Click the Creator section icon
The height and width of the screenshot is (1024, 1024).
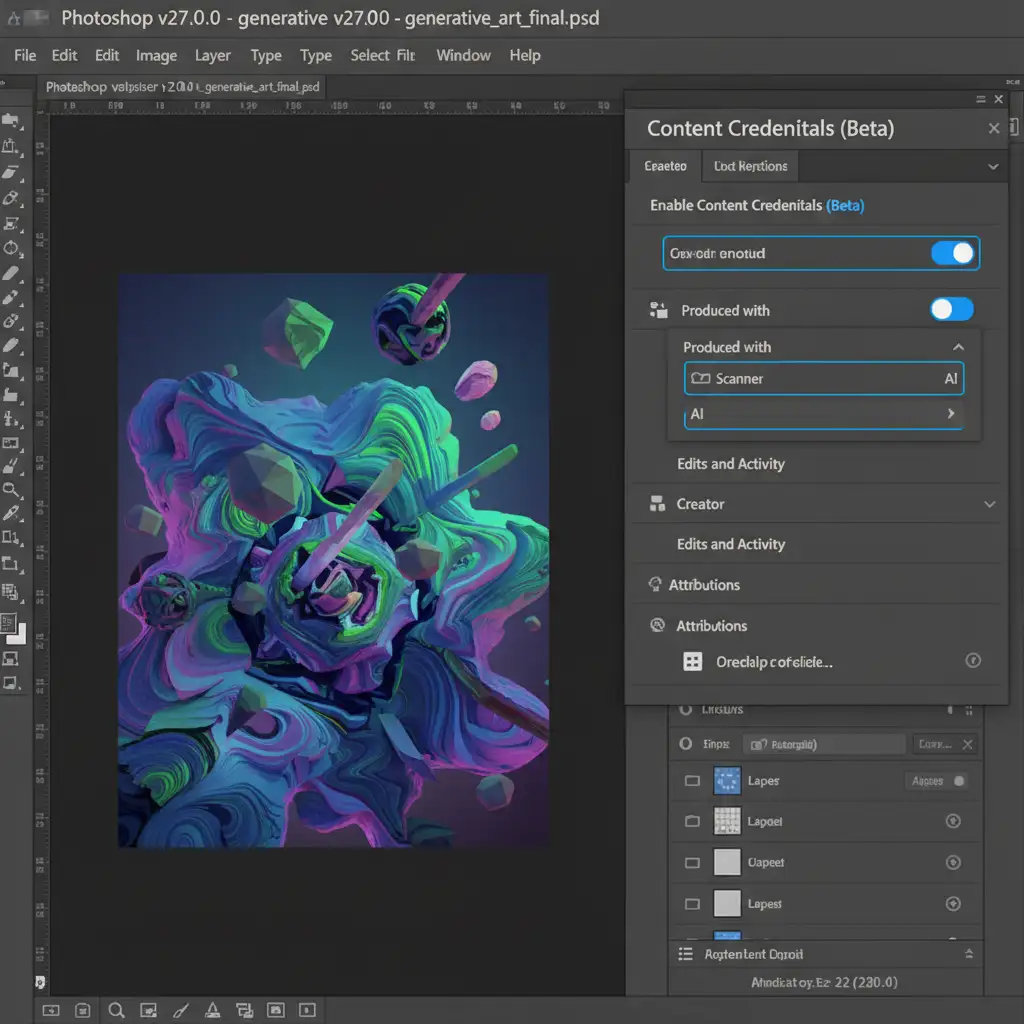point(657,504)
